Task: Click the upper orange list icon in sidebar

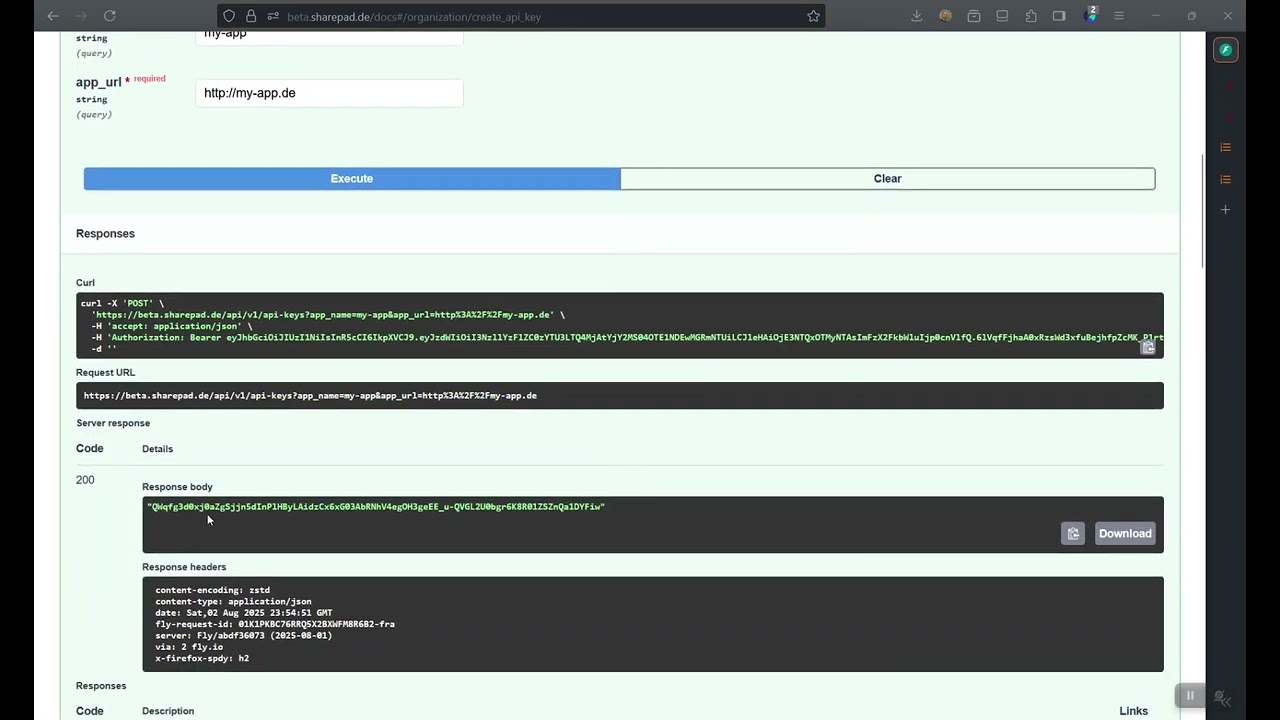Action: coord(1225,147)
